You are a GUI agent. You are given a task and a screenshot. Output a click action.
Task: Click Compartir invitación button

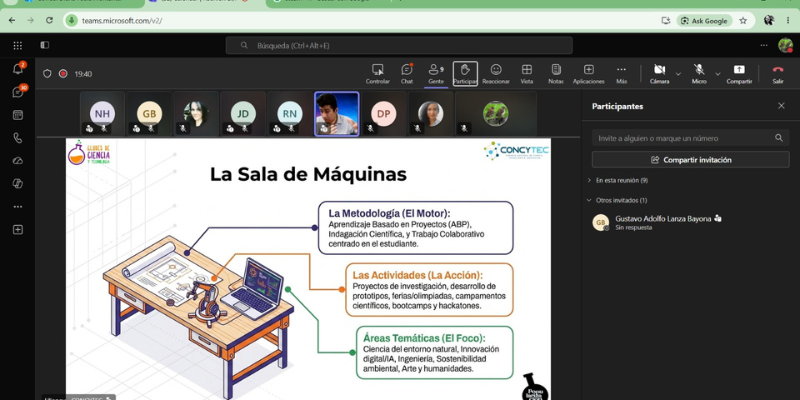690,160
